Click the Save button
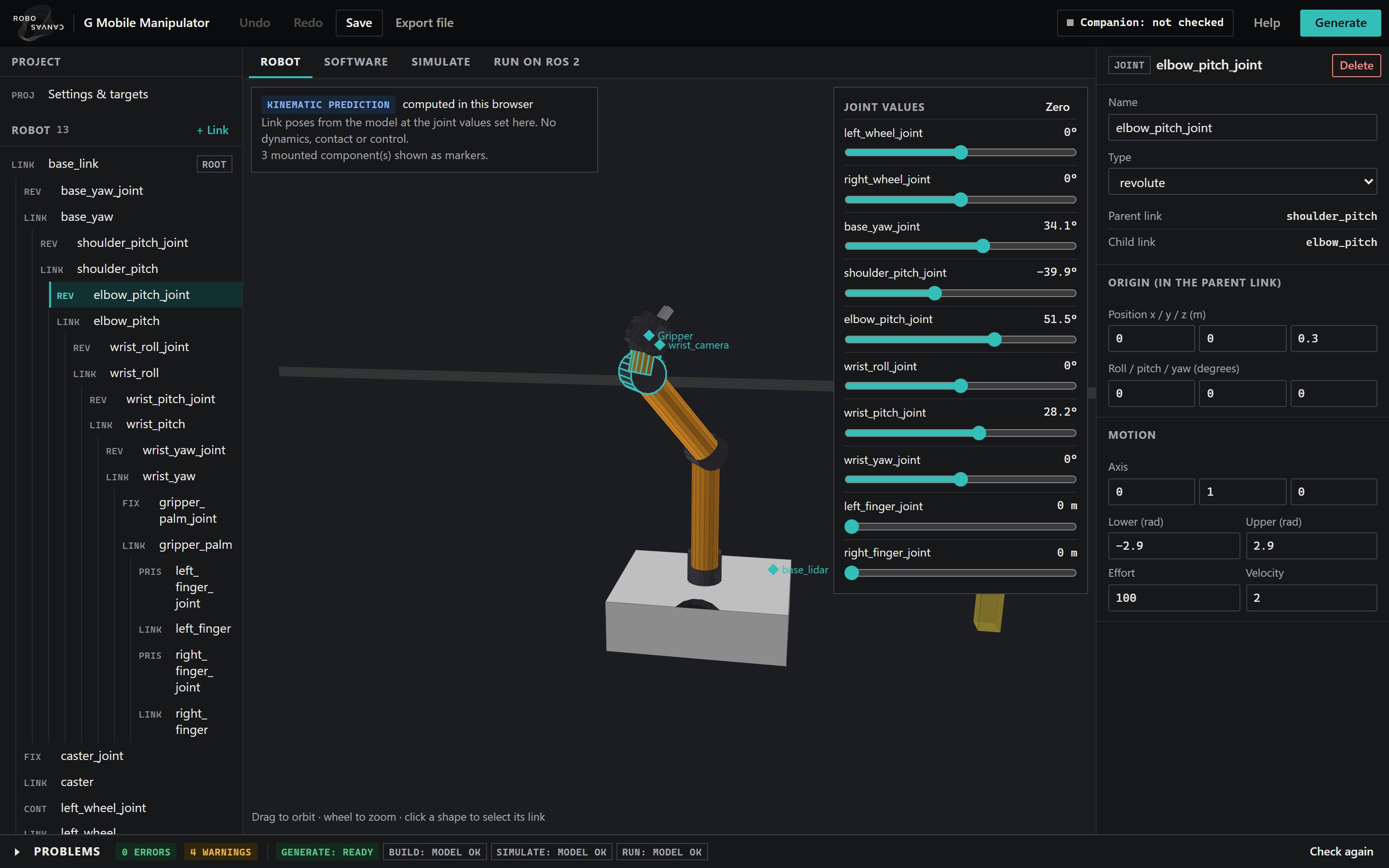This screenshot has height=868, width=1389. tap(359, 23)
